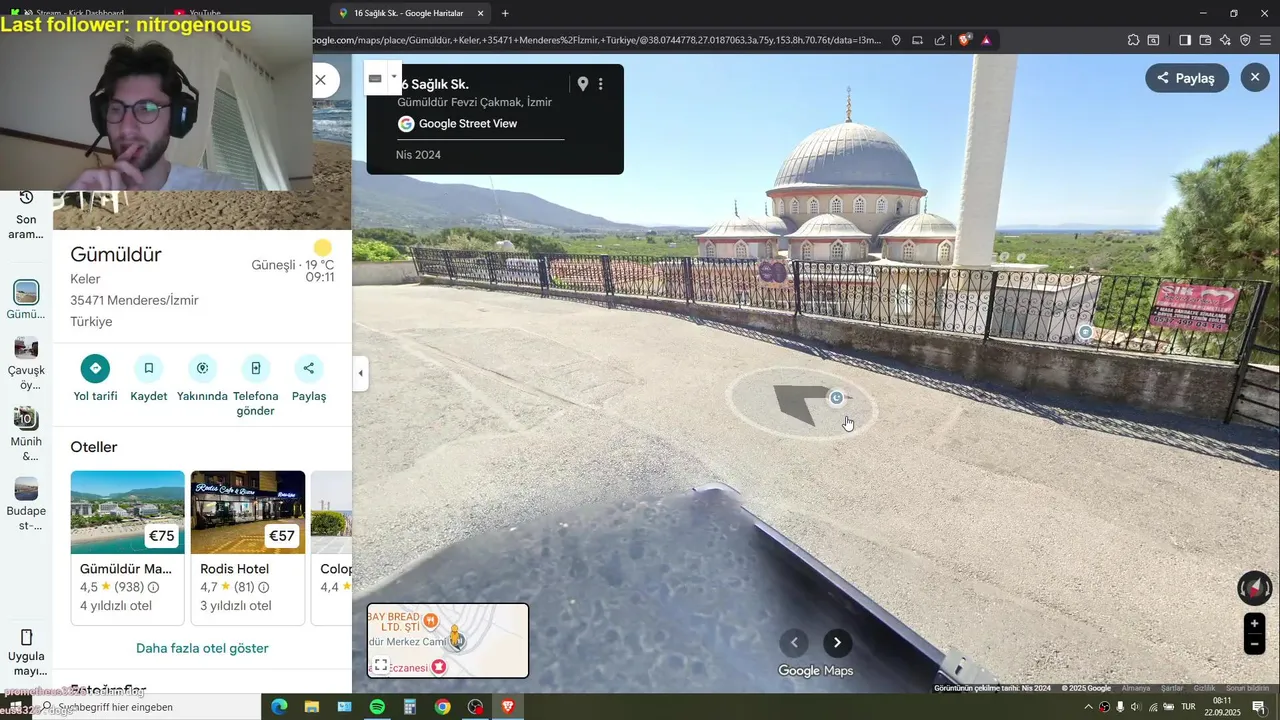Image resolution: width=1280 pixels, height=720 pixels.
Task: Toggle the browser sidebar panel icon
Action: [x=1185, y=40]
